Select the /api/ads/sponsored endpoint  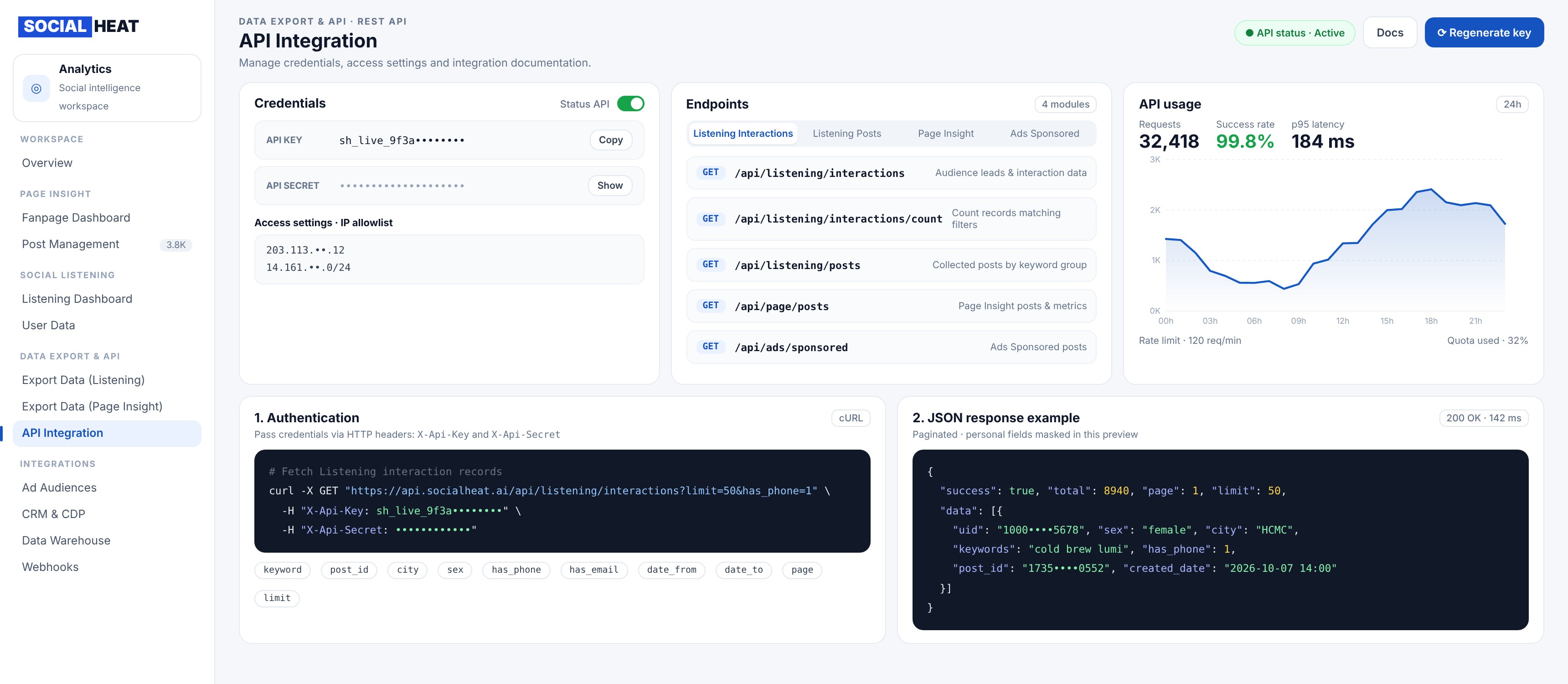point(891,347)
